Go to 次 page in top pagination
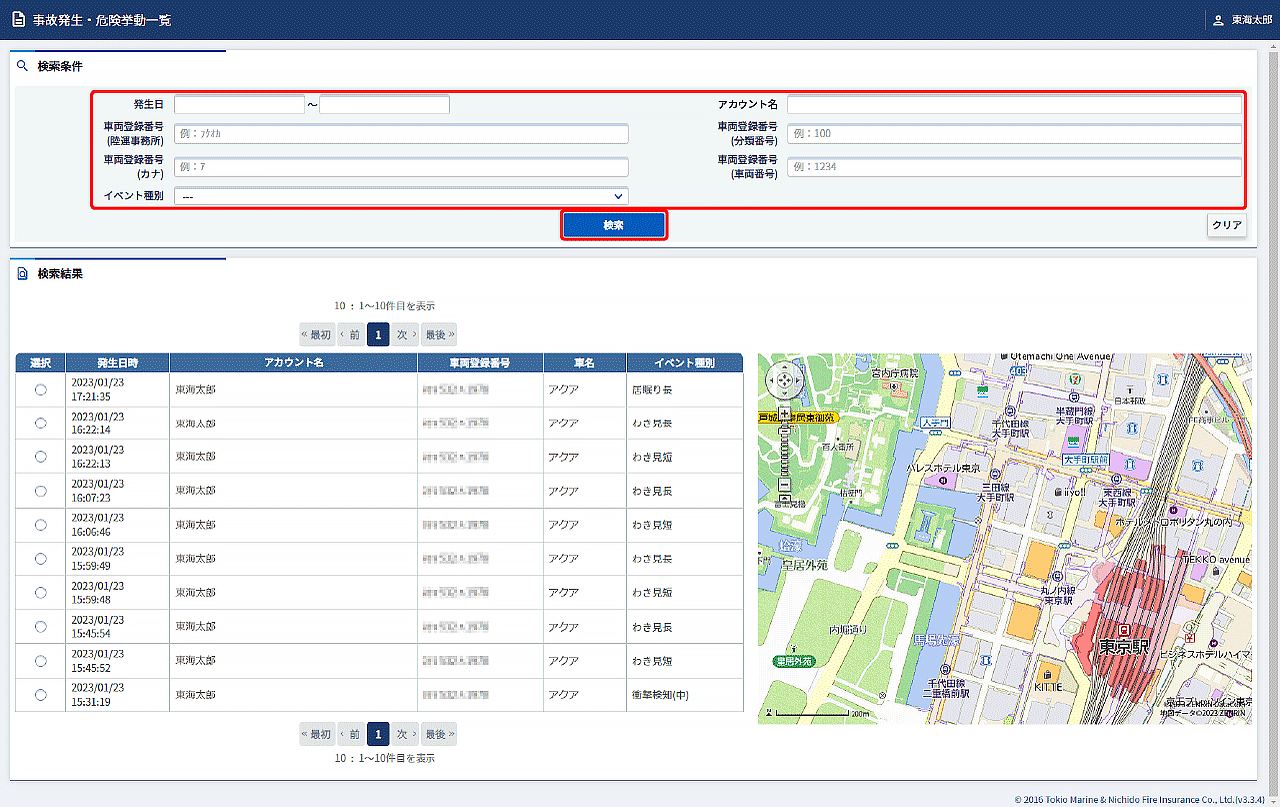Image resolution: width=1280 pixels, height=807 pixels. 404,335
